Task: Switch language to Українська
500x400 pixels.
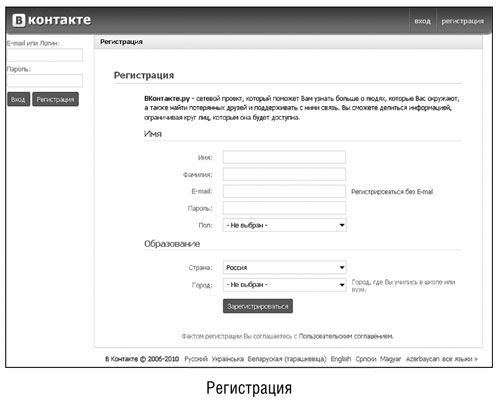Action: (228, 359)
